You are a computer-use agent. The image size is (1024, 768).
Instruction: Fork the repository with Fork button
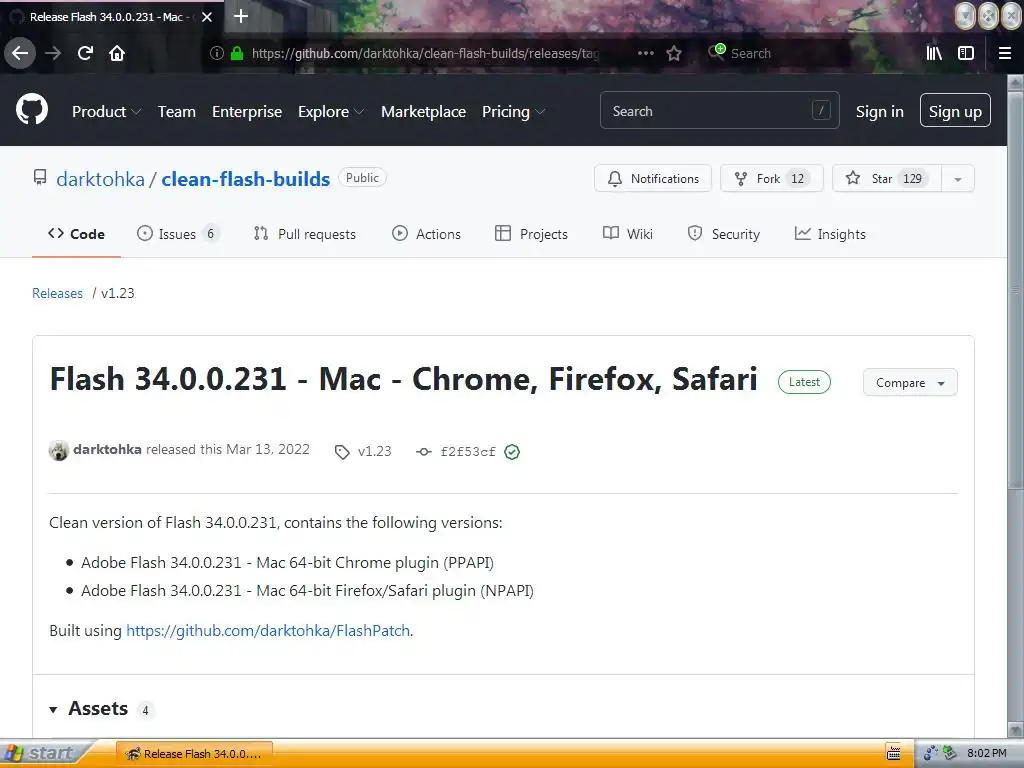click(771, 178)
